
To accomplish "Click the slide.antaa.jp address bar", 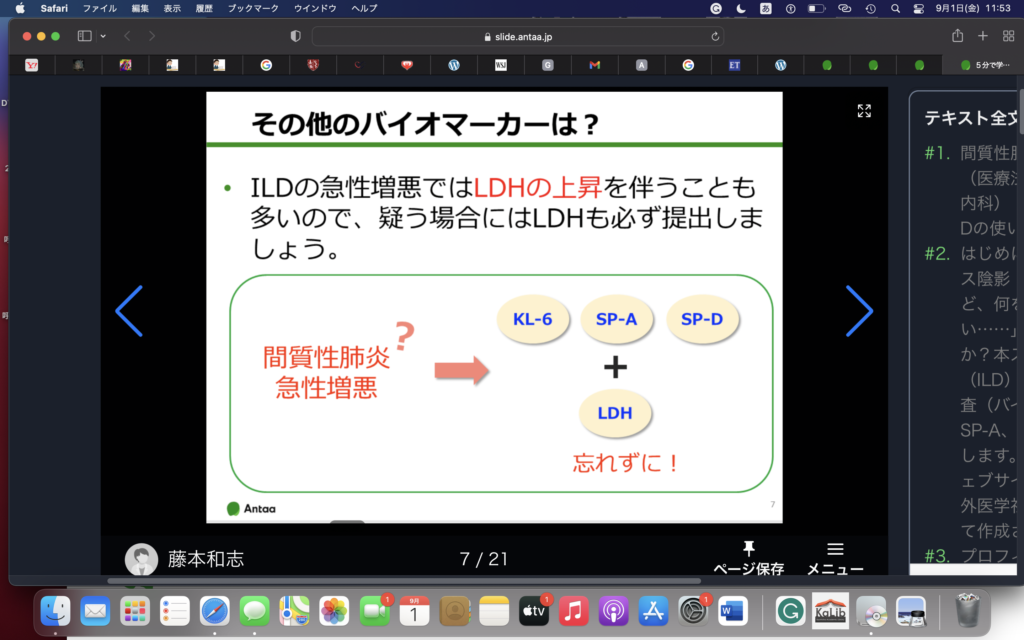I will click(x=517, y=36).
